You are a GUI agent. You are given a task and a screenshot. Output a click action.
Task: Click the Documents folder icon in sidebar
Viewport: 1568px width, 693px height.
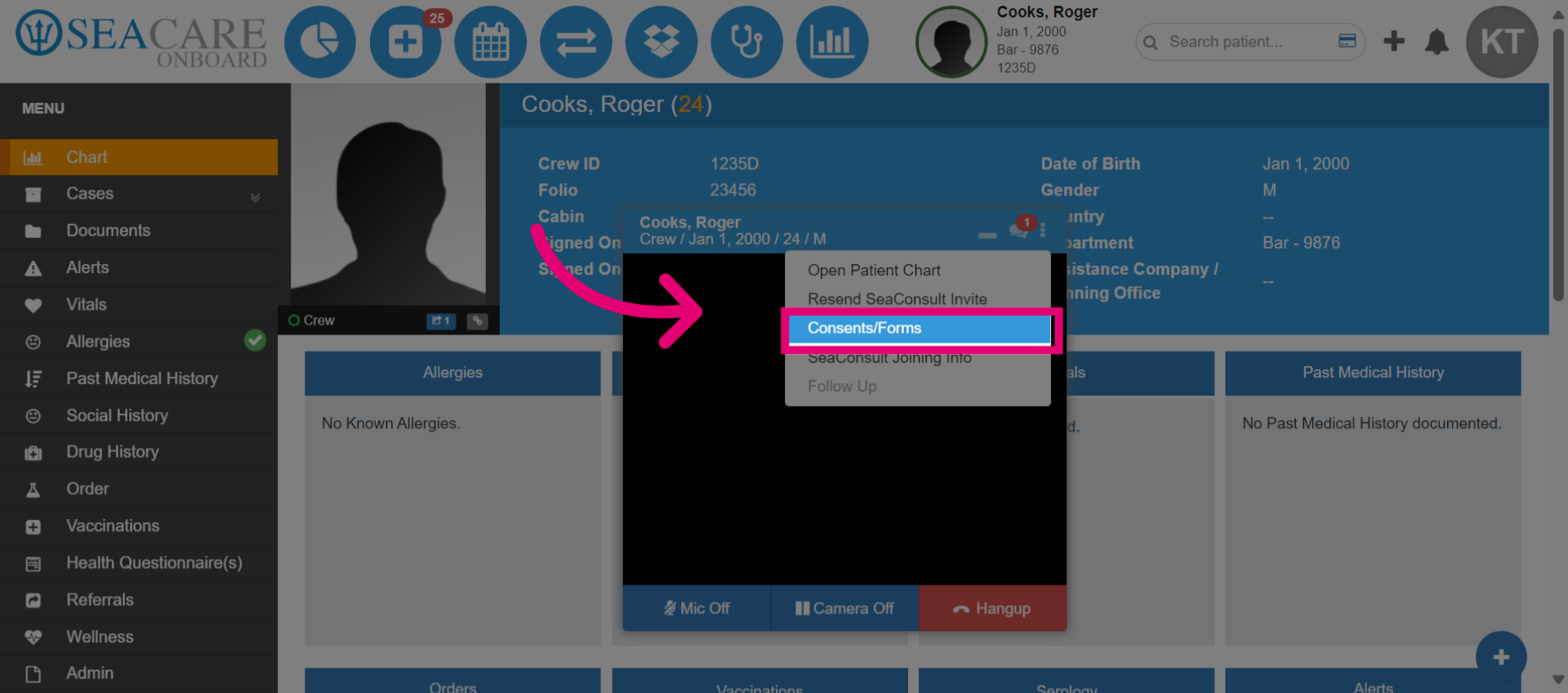click(33, 231)
